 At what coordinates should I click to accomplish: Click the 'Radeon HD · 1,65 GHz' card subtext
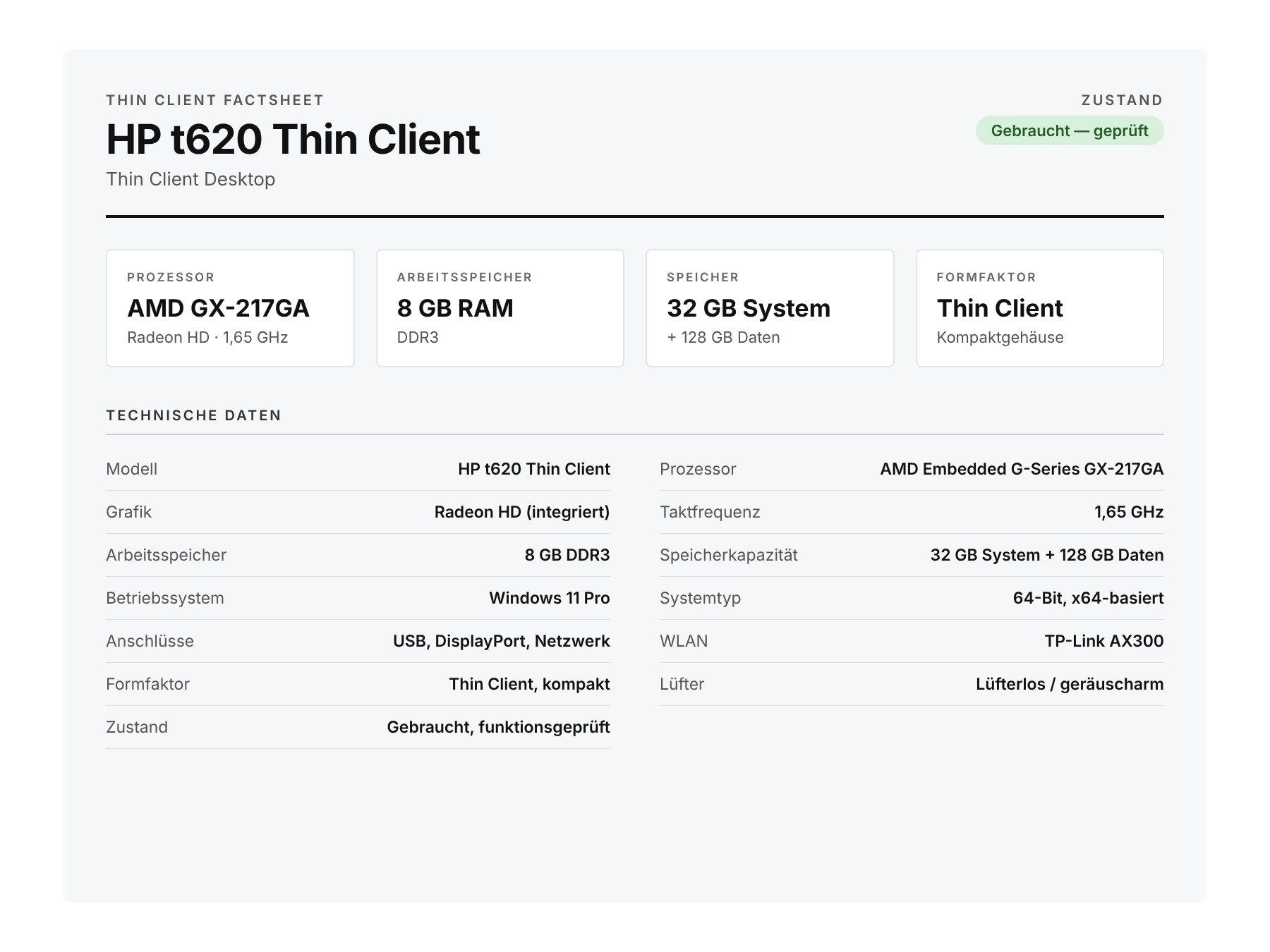pyautogui.click(x=207, y=337)
